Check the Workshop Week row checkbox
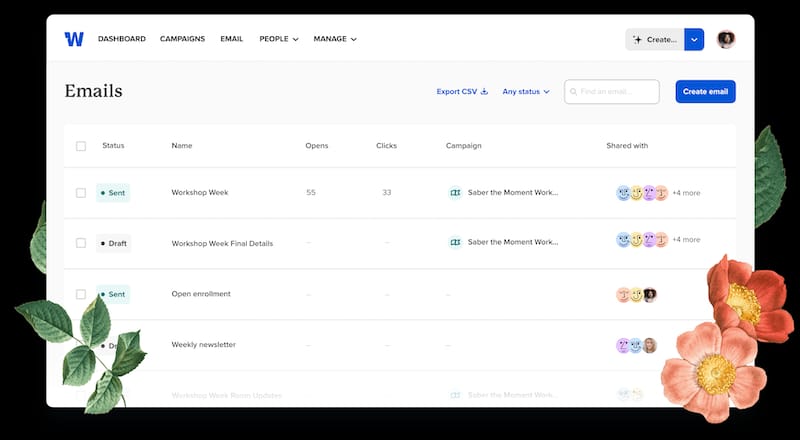This screenshot has width=800, height=440. point(81,192)
